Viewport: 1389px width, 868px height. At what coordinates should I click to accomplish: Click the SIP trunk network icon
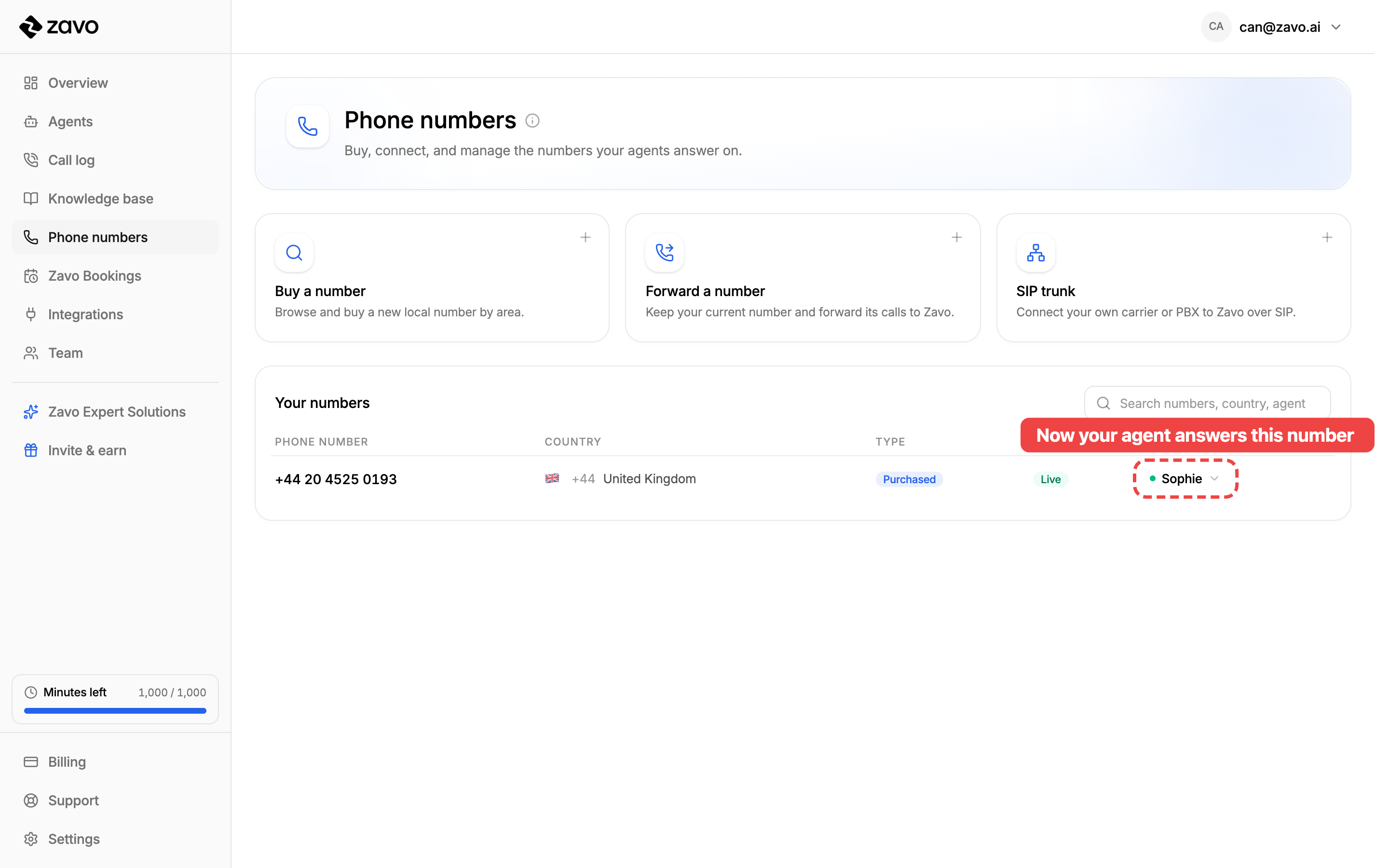(1036, 253)
